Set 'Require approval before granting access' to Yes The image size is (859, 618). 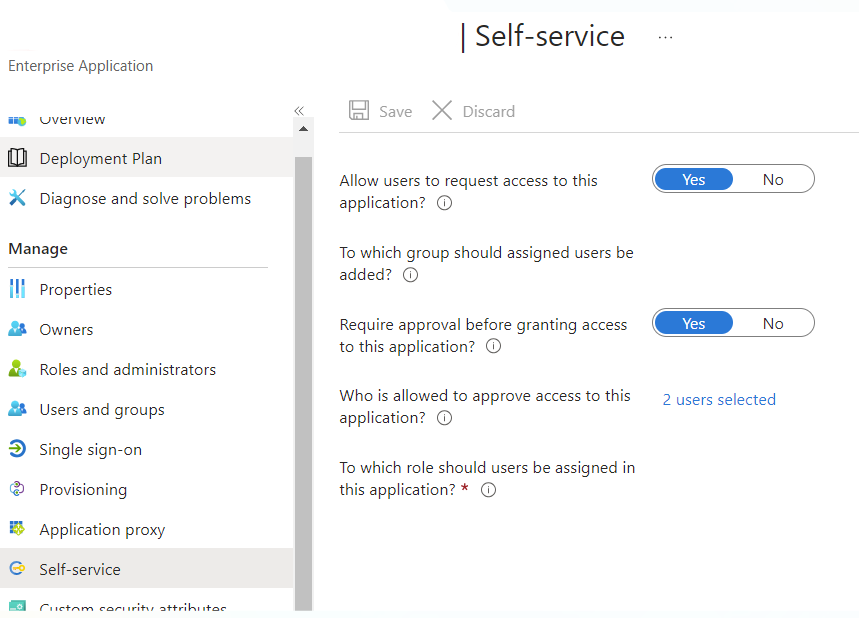694,323
